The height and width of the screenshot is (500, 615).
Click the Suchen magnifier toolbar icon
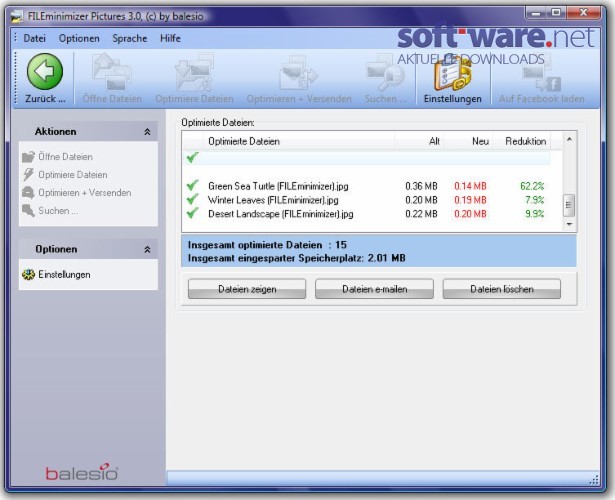[x=385, y=72]
